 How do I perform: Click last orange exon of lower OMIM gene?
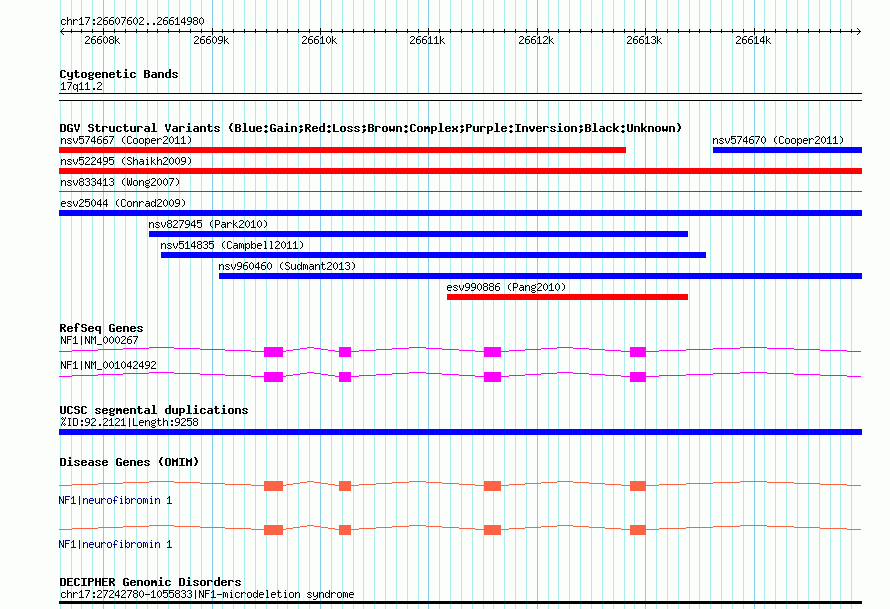tap(638, 530)
